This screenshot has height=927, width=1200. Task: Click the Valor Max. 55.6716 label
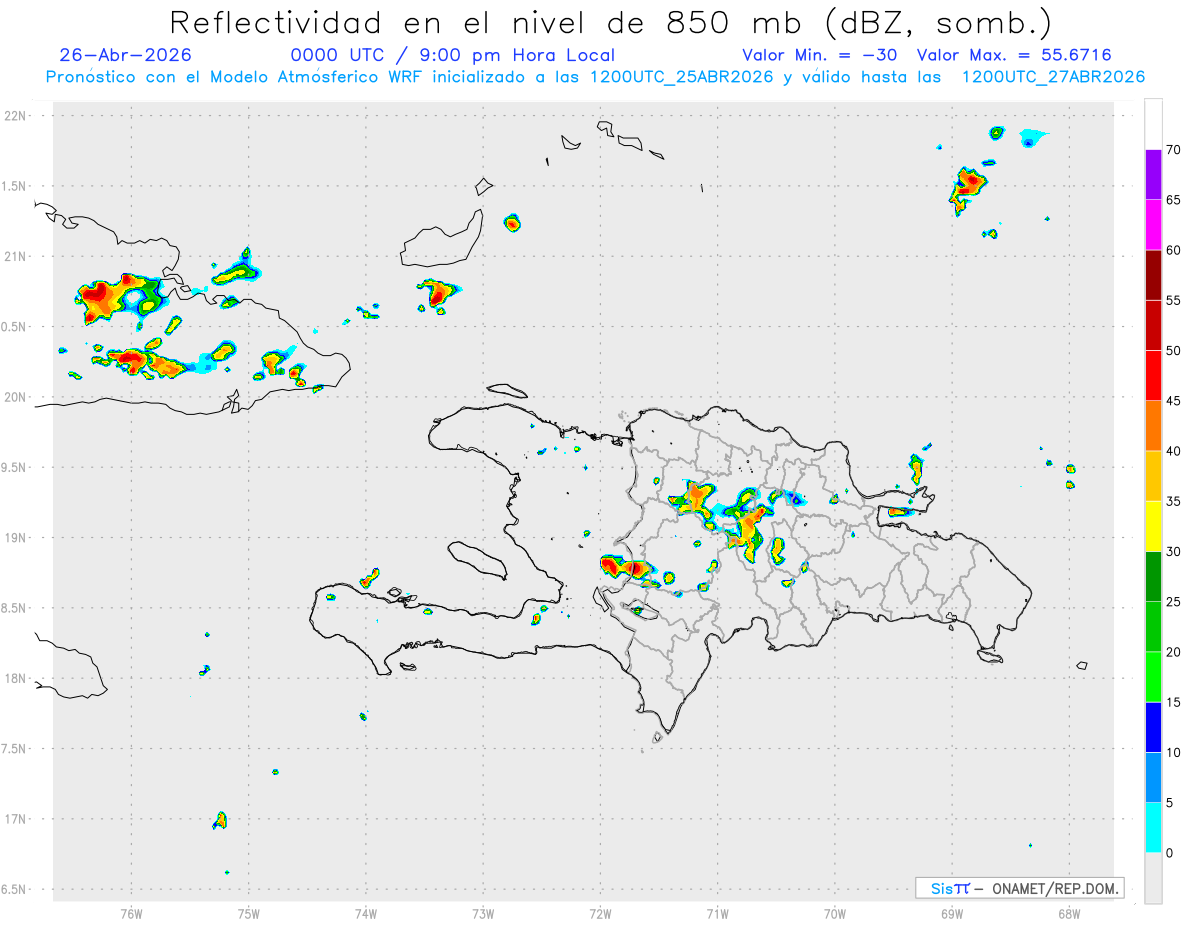click(1014, 55)
